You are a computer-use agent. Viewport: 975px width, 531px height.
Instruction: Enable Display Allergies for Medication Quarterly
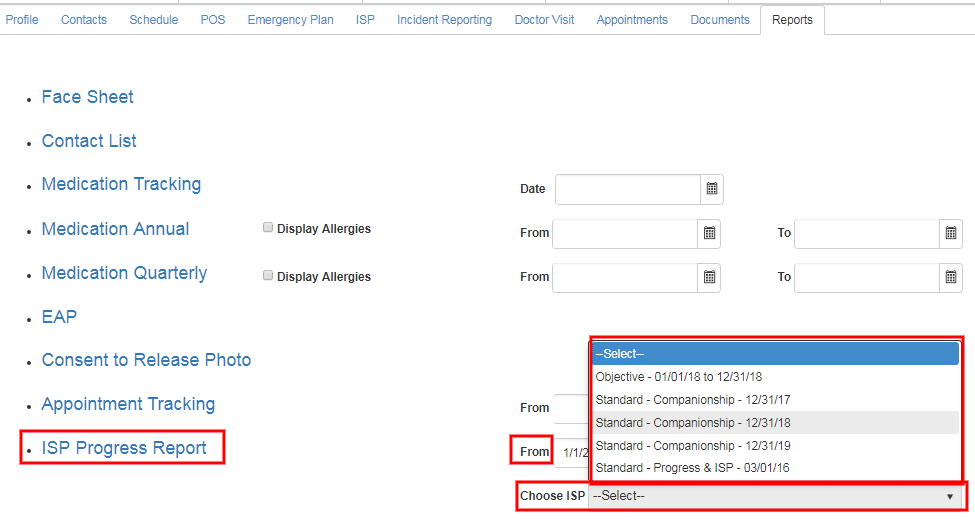268,276
